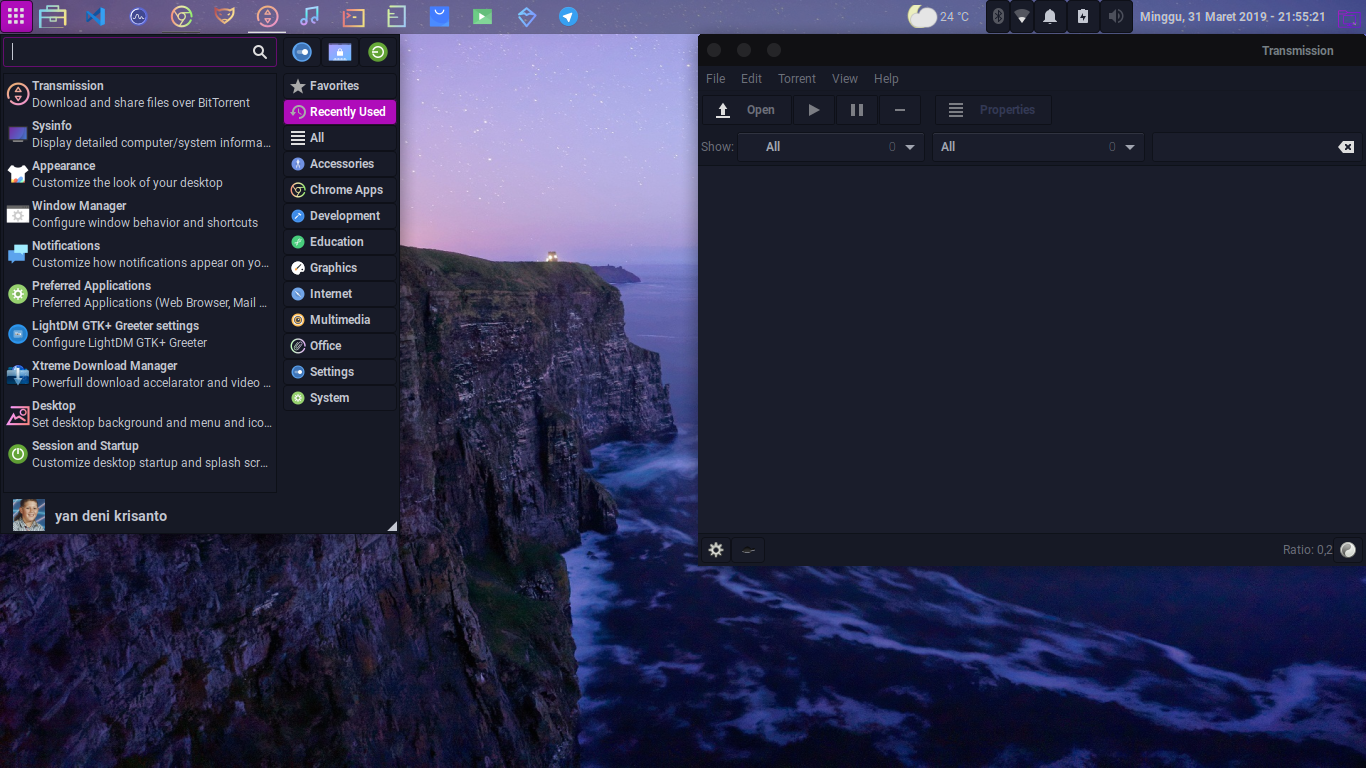
Task: Click the gear icon in Transmission's status bar
Action: point(715,549)
